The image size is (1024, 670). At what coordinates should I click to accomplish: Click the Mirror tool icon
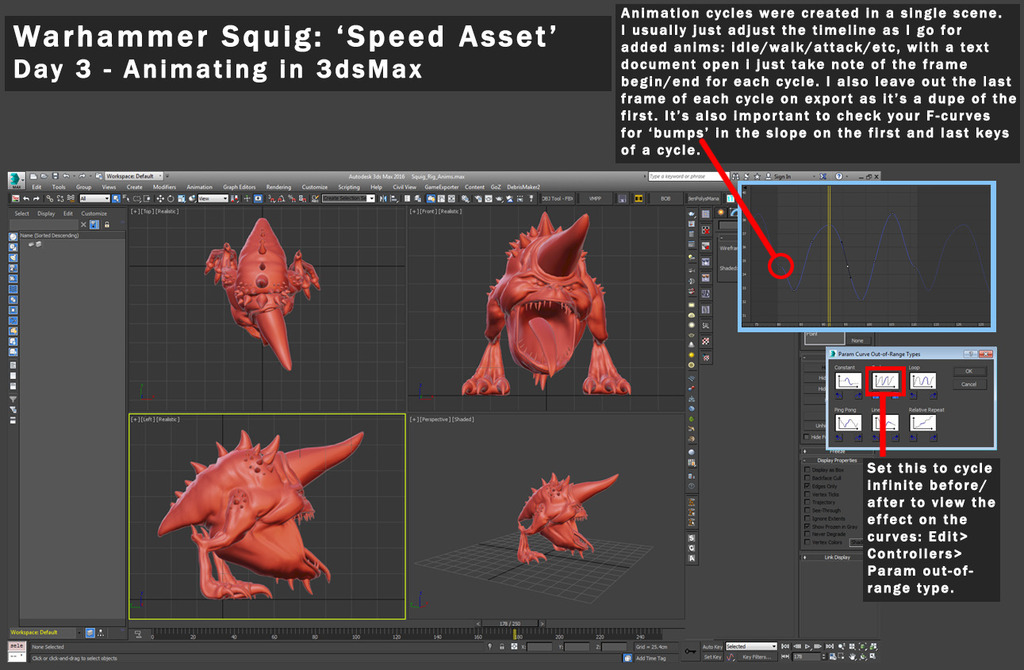click(x=383, y=199)
